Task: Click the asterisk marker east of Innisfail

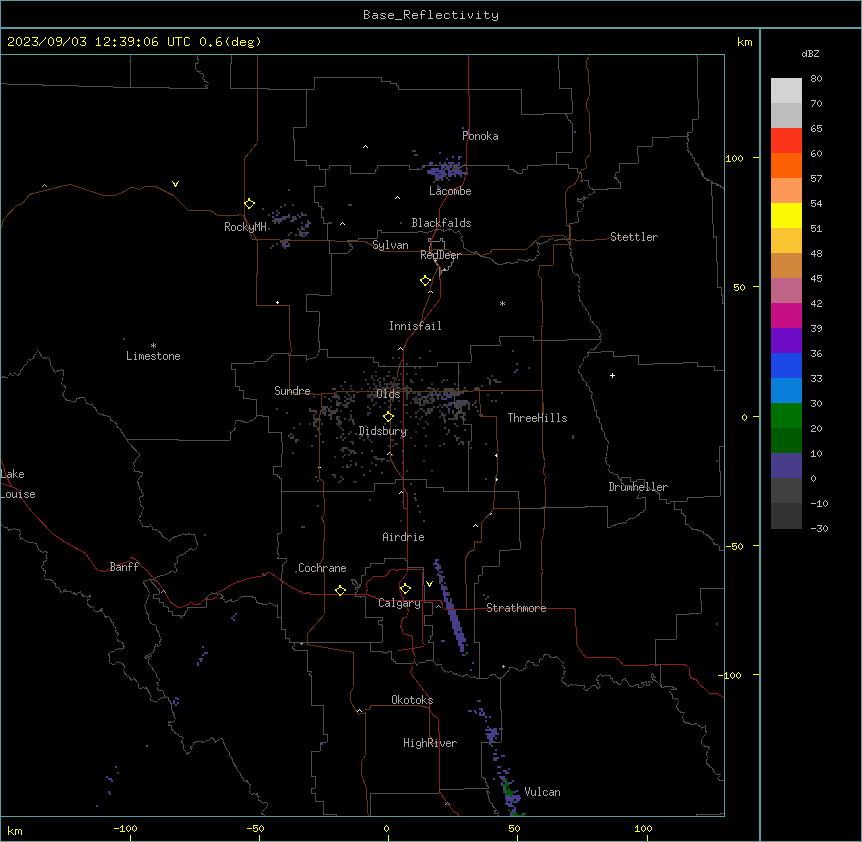Action: coord(502,303)
